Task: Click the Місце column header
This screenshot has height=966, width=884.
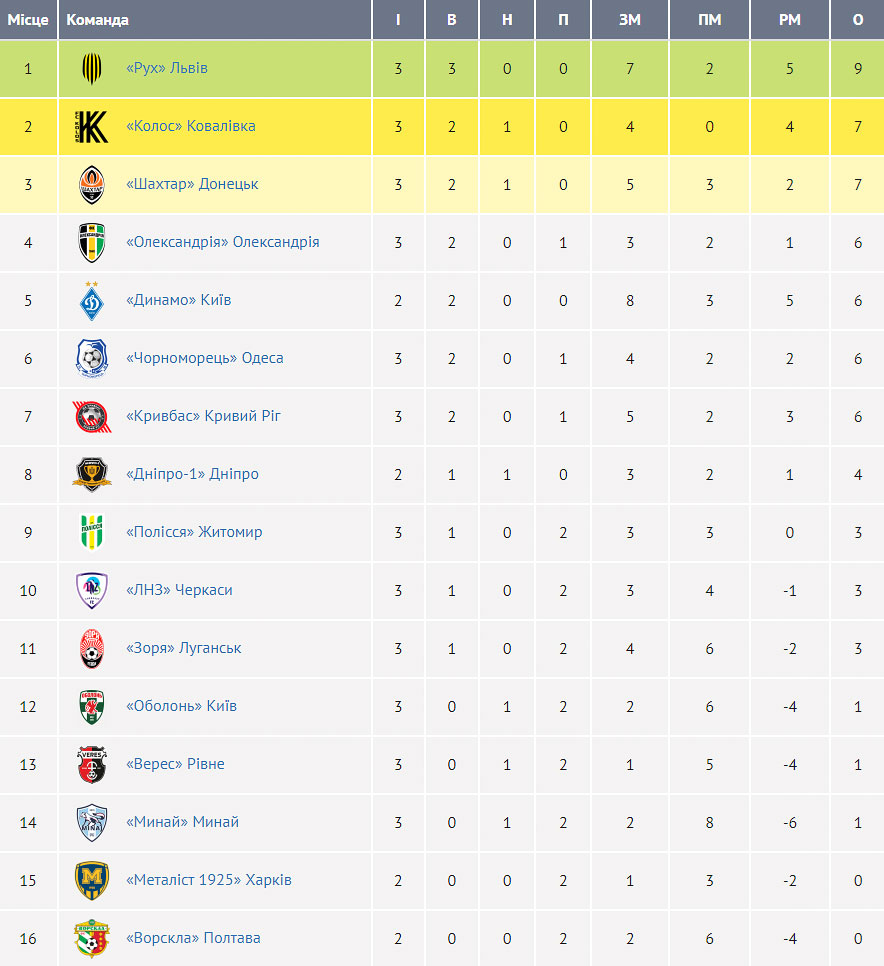Action: click(x=28, y=20)
